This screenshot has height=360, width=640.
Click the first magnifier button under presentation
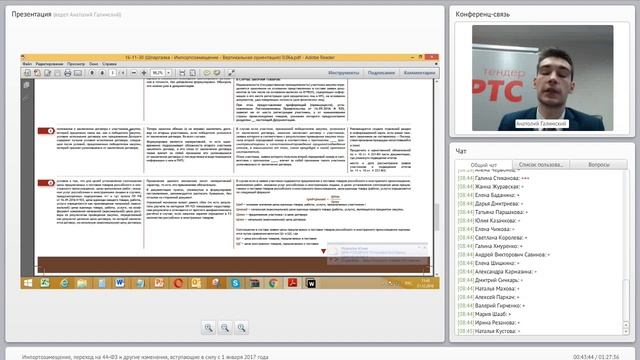tap(209, 328)
